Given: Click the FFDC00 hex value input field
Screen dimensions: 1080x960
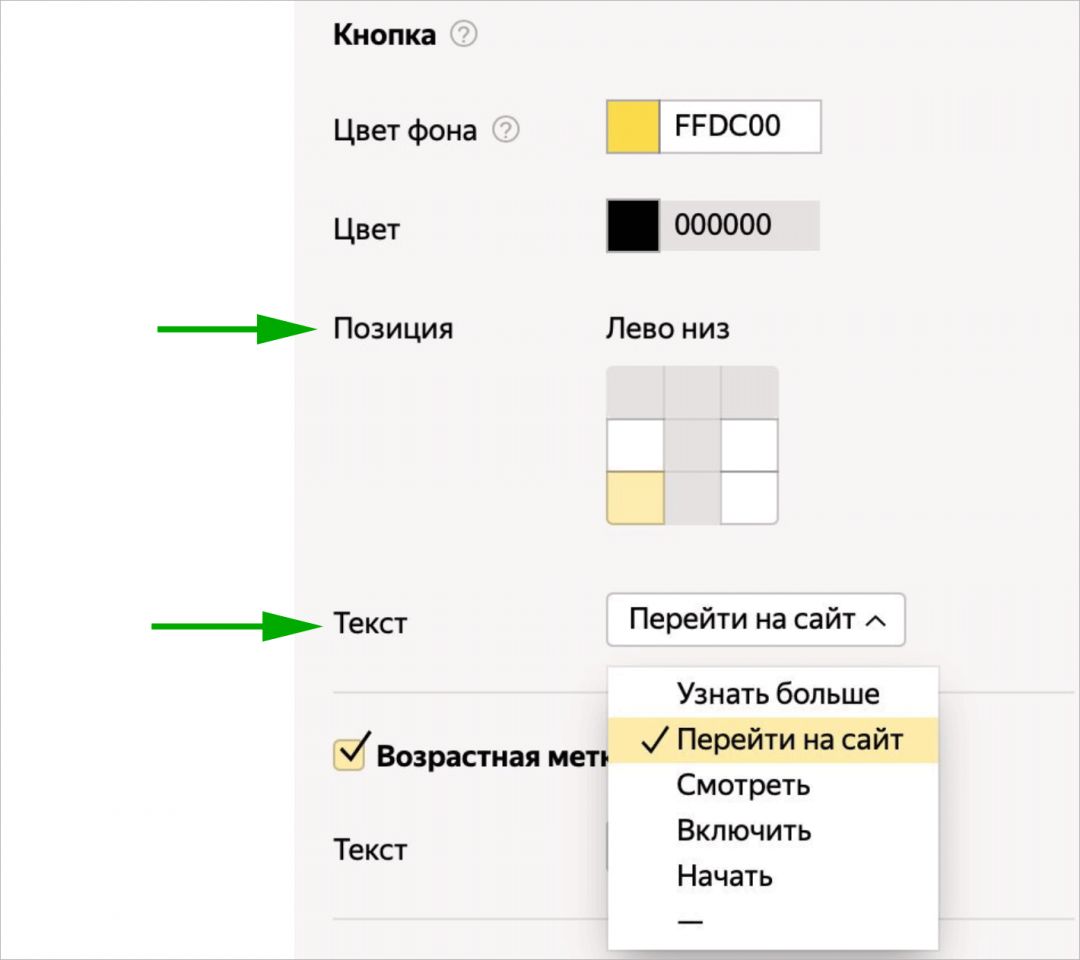Looking at the screenshot, I should pyautogui.click(x=738, y=126).
